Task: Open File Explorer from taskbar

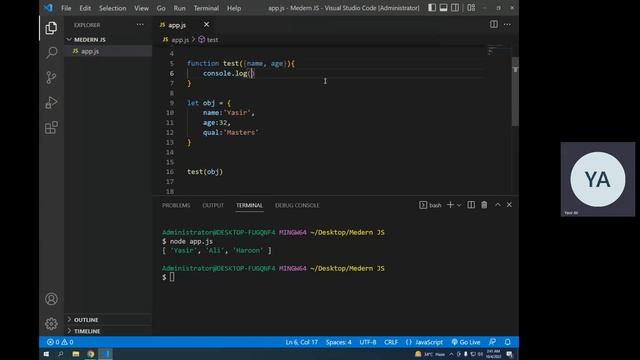Action: tap(76, 354)
